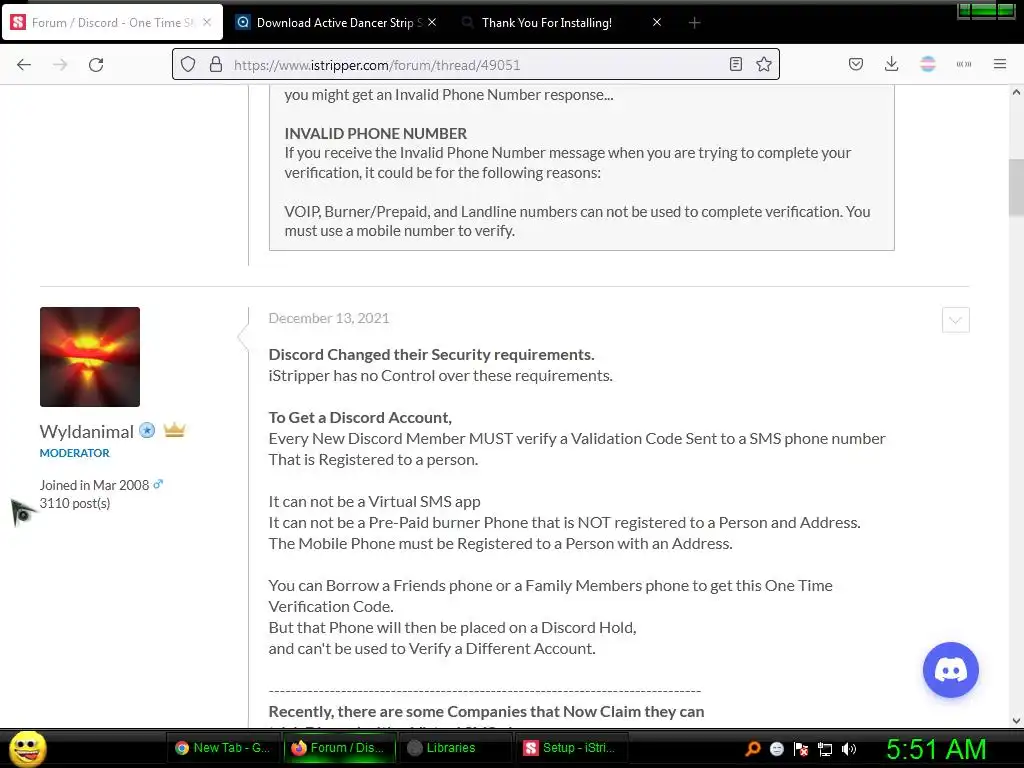
Task: Click 'To Get a Discord Account,' heading
Action: [x=360, y=417]
